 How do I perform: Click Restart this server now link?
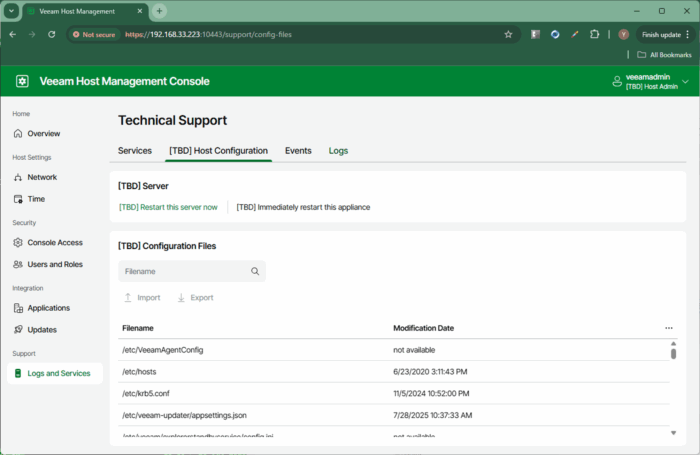168,207
